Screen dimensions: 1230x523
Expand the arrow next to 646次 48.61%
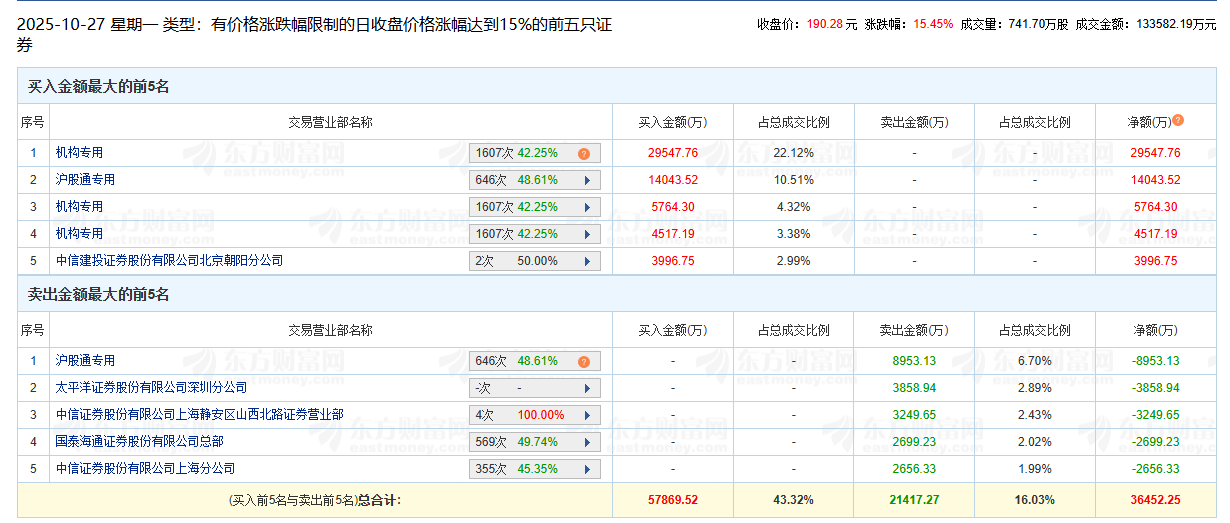pos(586,181)
